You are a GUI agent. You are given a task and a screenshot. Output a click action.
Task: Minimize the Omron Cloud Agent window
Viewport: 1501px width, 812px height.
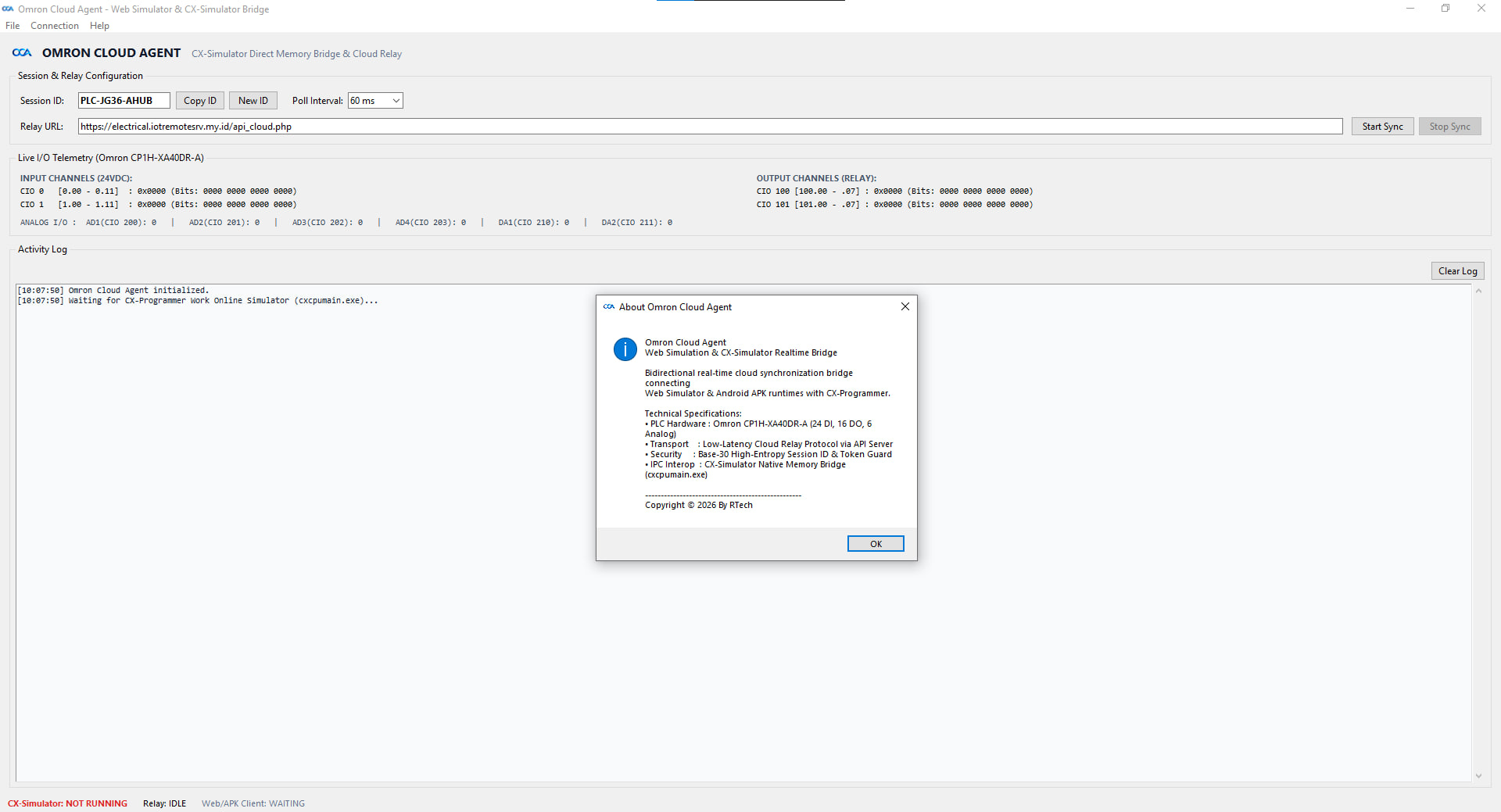click(x=1410, y=9)
